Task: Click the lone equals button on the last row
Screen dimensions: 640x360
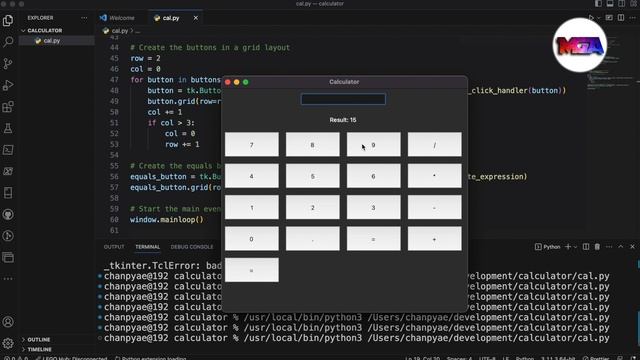Action: pos(251,270)
